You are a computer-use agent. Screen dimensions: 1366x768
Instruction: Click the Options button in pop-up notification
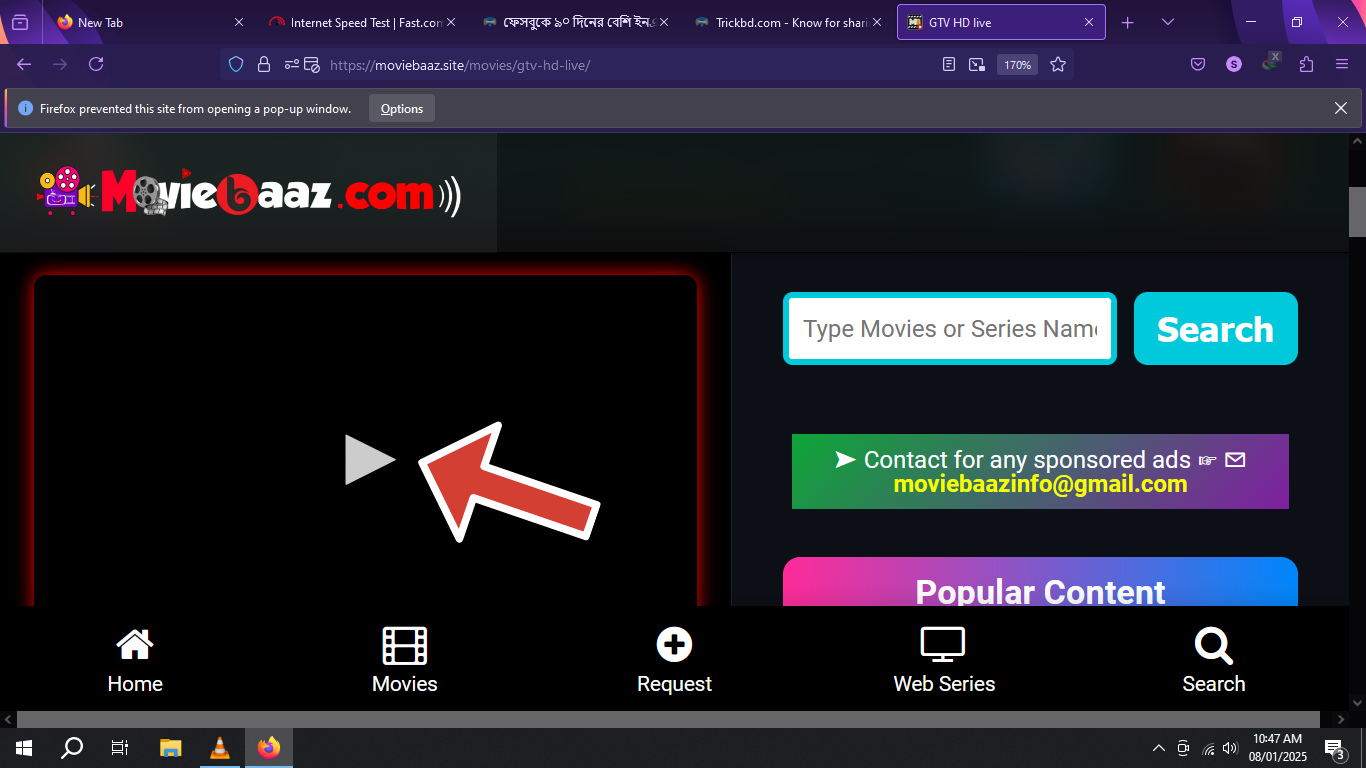click(x=402, y=109)
